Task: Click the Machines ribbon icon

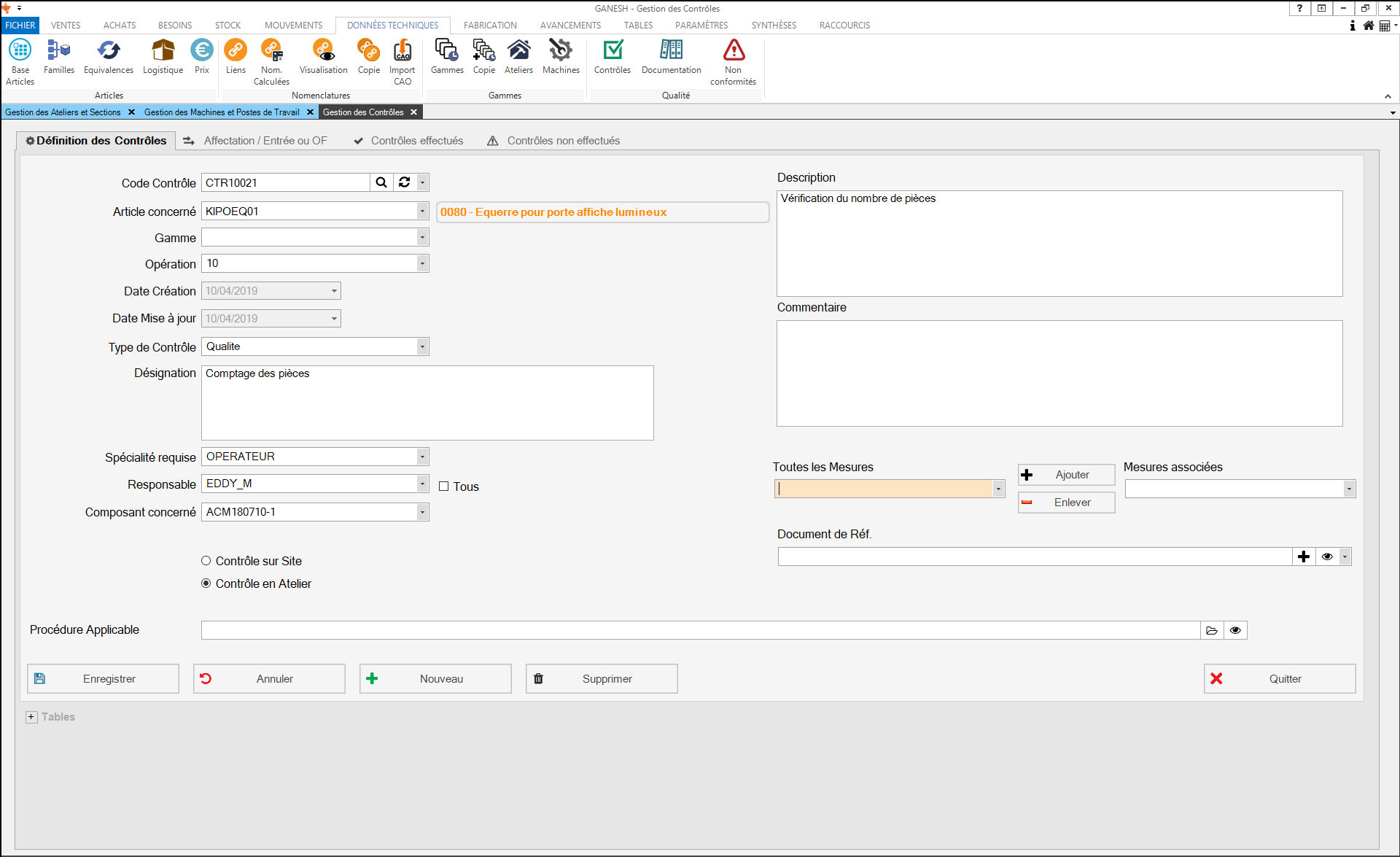Action: pyautogui.click(x=561, y=57)
